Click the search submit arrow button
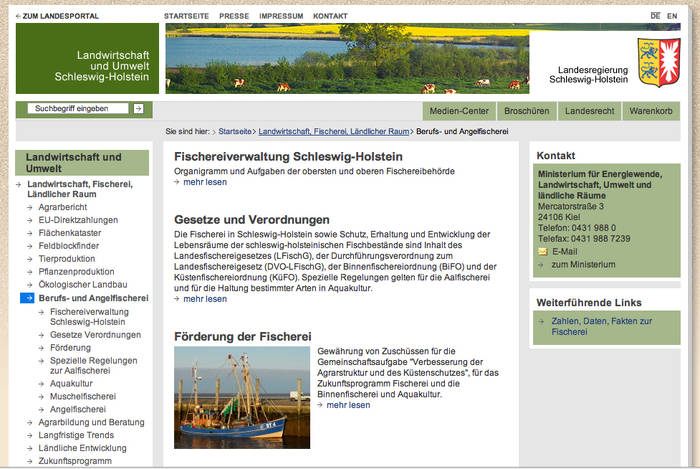This screenshot has width=700, height=469. (x=138, y=108)
